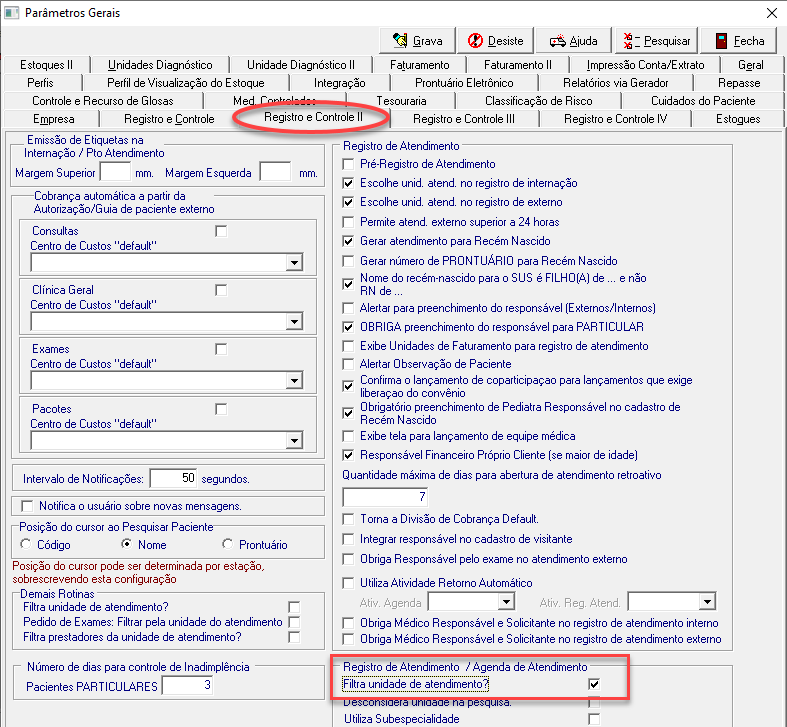Uncheck Filtra unidade de atendimento in Agenda section
The image size is (787, 727).
(594, 684)
